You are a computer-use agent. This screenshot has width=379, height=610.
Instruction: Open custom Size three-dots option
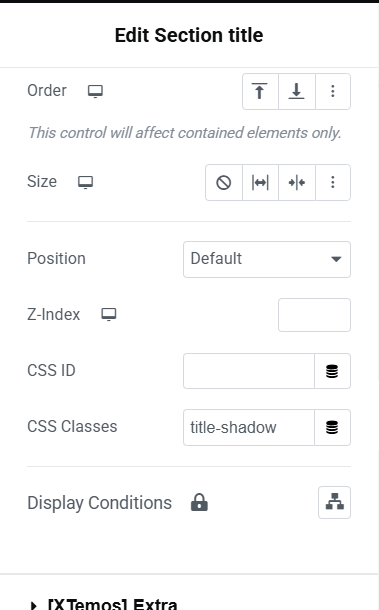(x=333, y=182)
